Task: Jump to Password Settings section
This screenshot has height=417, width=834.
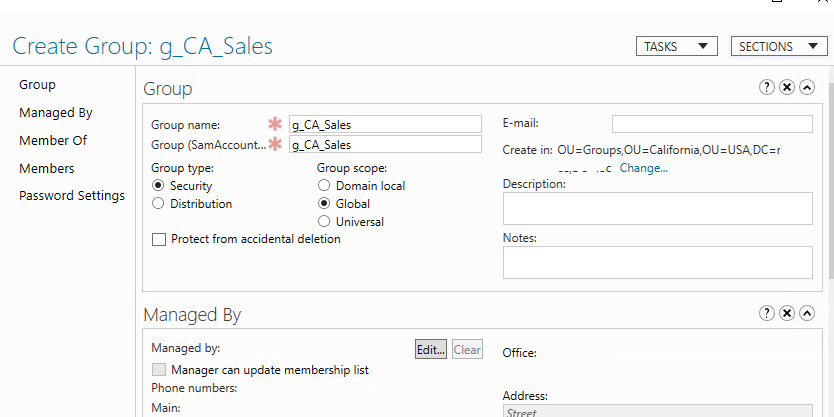Action: pyautogui.click(x=71, y=196)
